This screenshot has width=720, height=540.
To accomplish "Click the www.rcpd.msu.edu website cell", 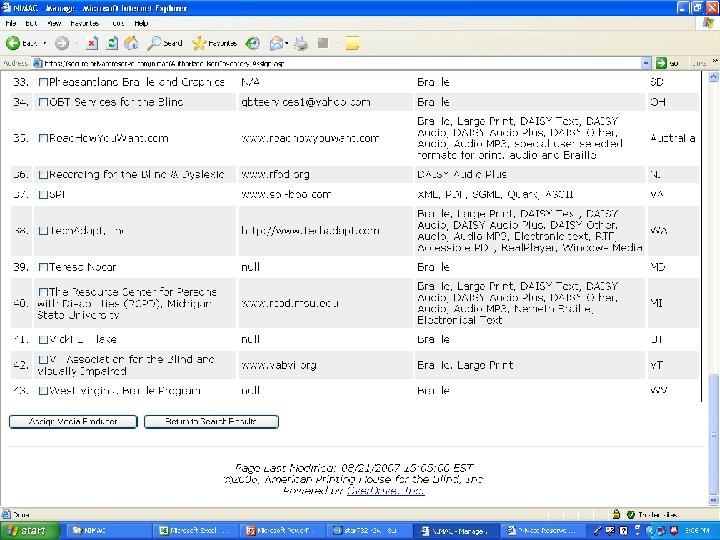I will pos(326,303).
